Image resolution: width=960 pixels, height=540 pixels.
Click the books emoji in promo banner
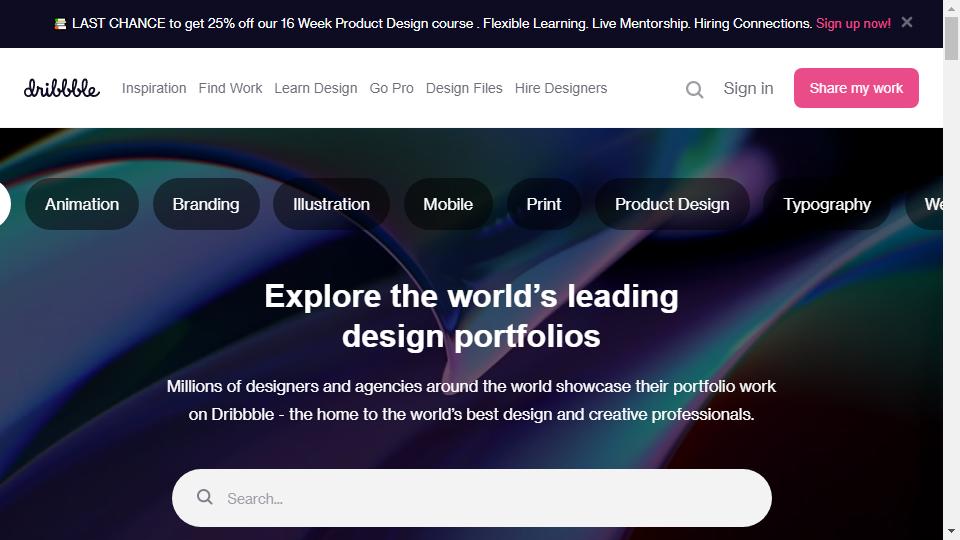[x=60, y=24]
